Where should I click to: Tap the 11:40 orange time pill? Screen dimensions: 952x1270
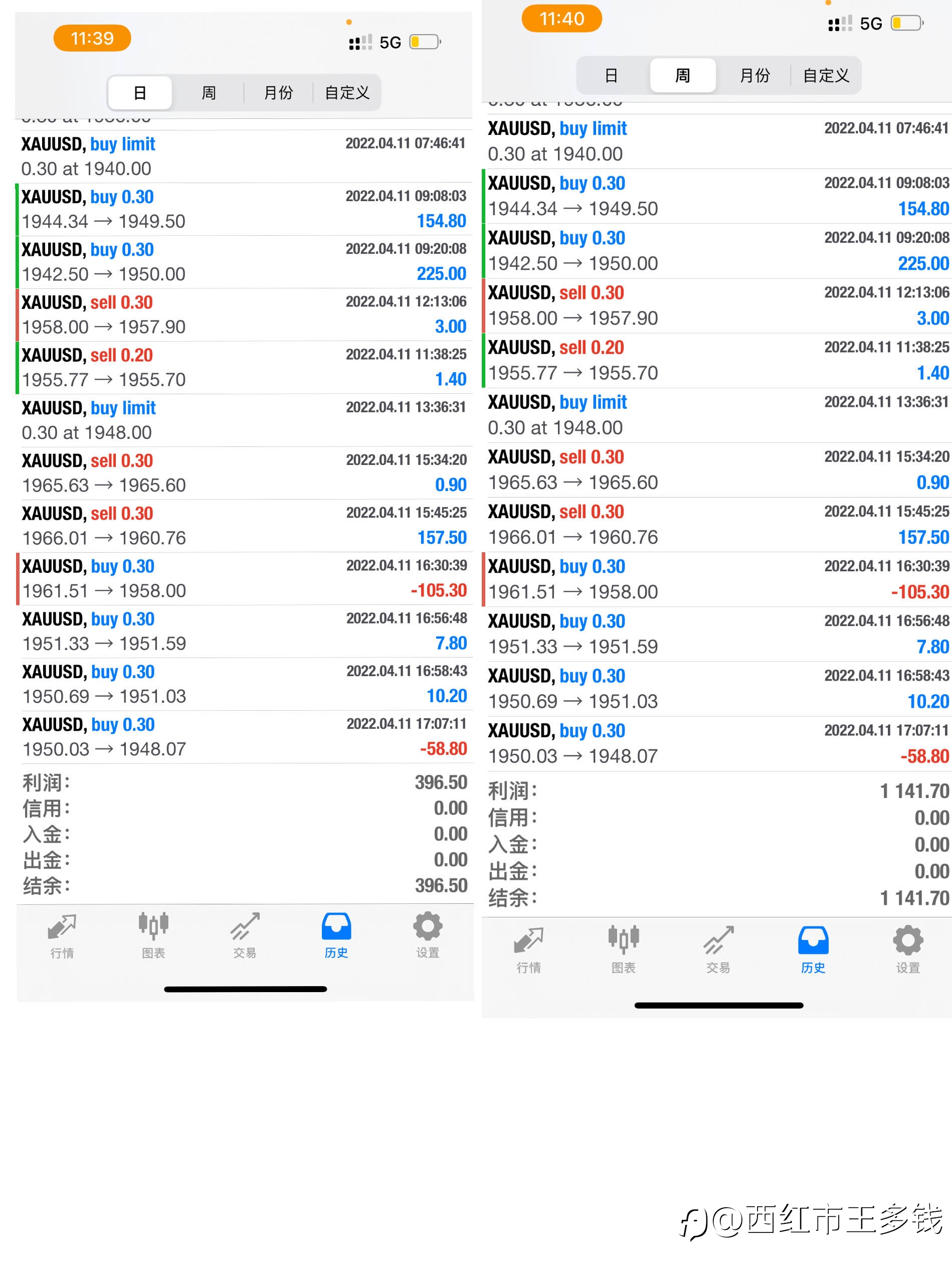point(562,19)
